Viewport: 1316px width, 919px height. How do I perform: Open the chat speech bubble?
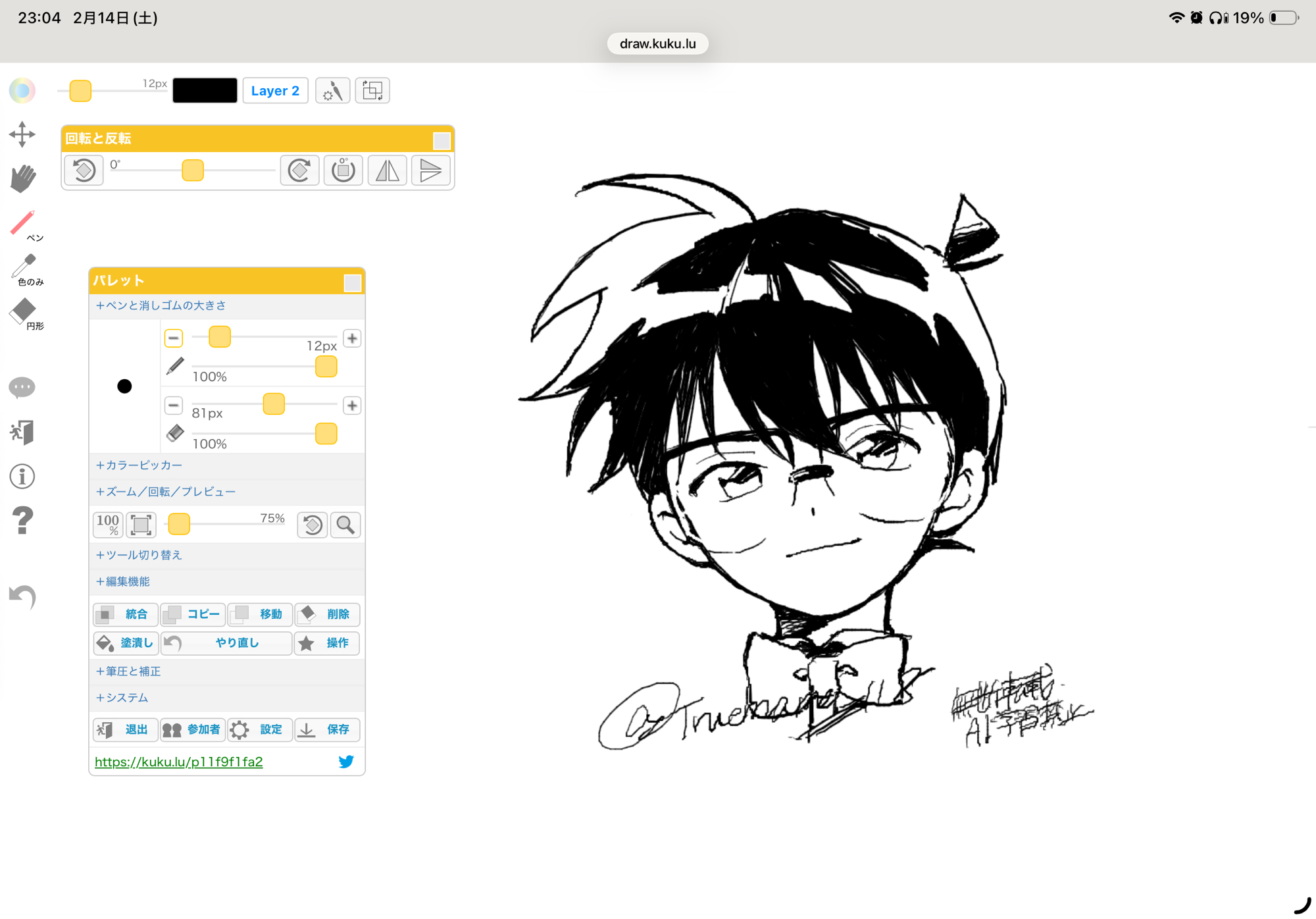click(22, 387)
